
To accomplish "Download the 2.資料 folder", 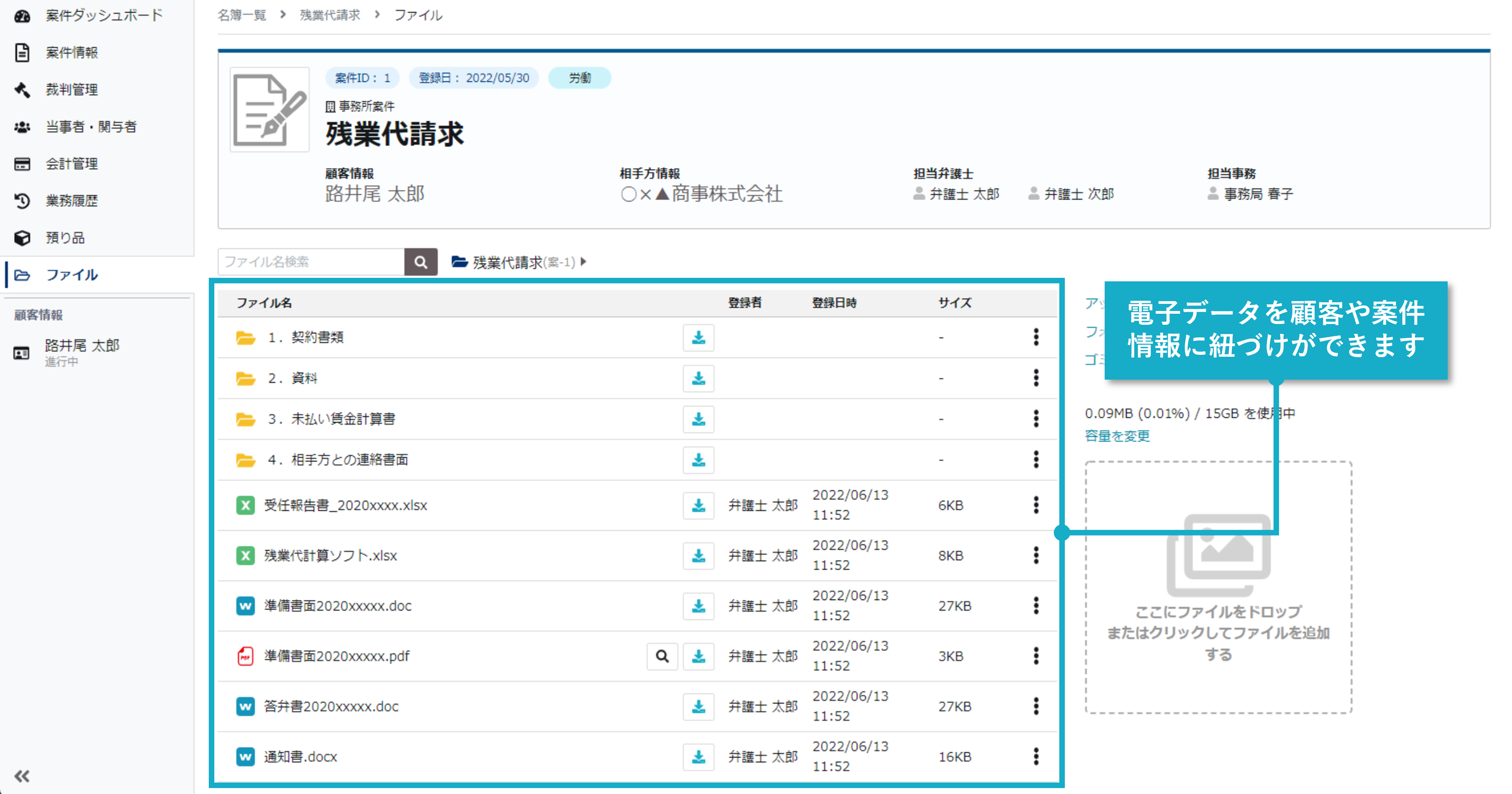I will pyautogui.click(x=699, y=378).
